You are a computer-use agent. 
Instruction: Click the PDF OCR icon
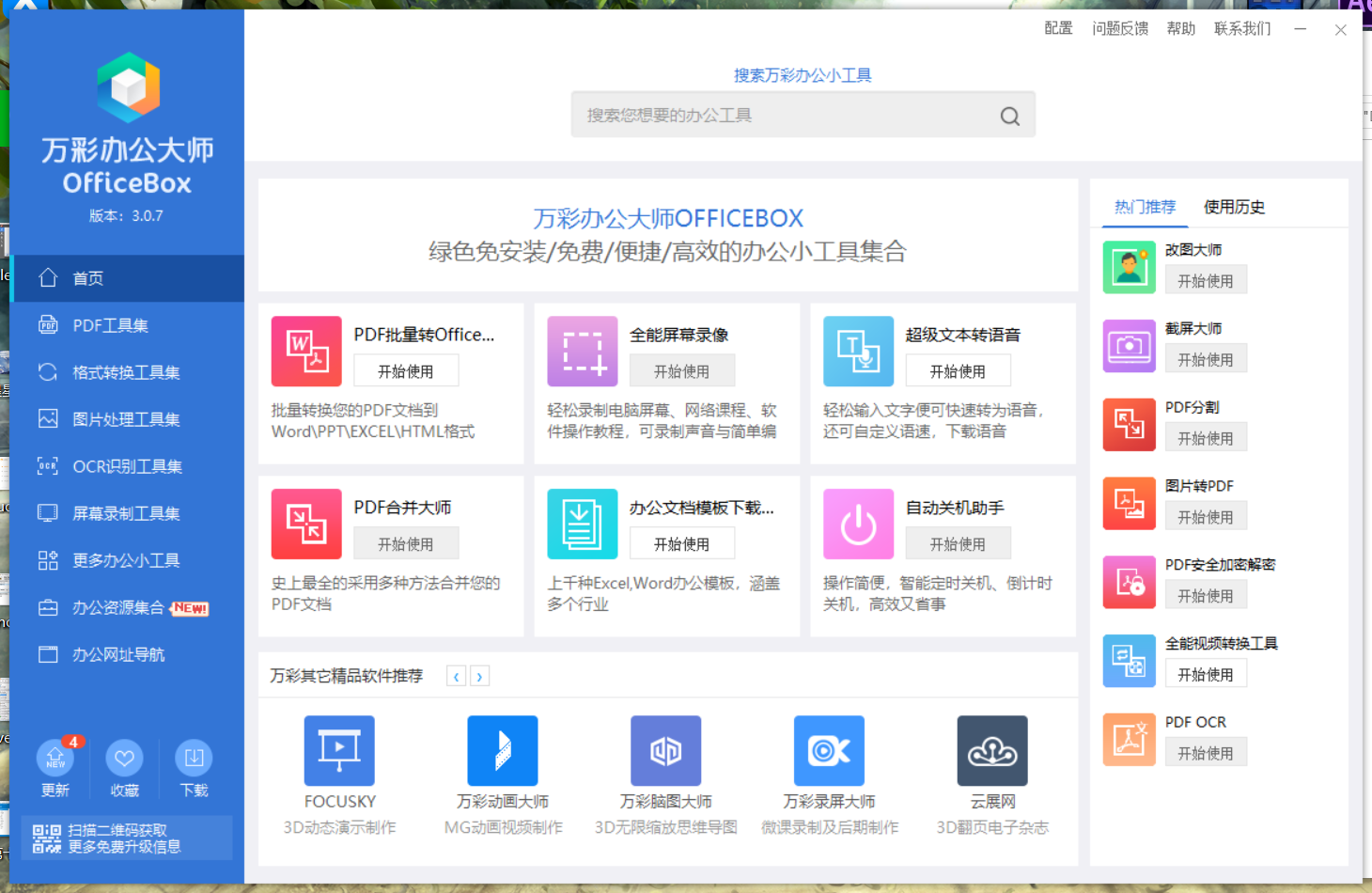(1130, 740)
